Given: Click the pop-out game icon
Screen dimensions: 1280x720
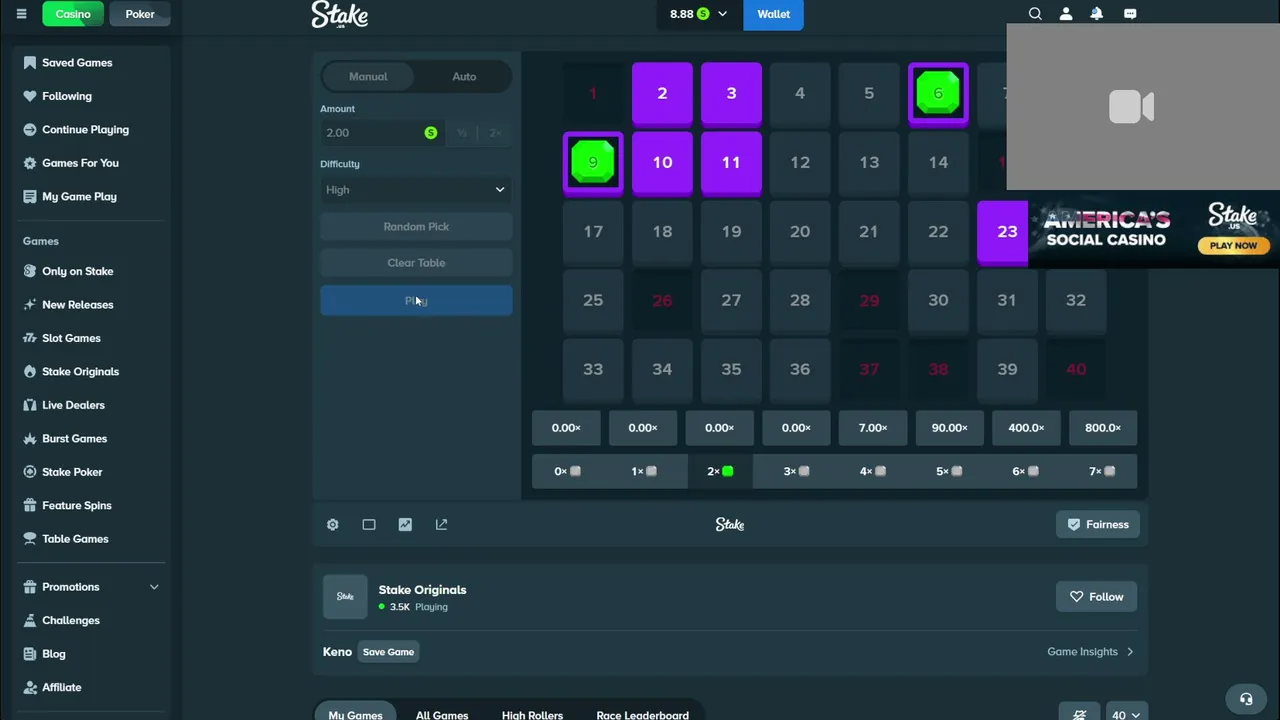Looking at the screenshot, I should pos(441,524).
